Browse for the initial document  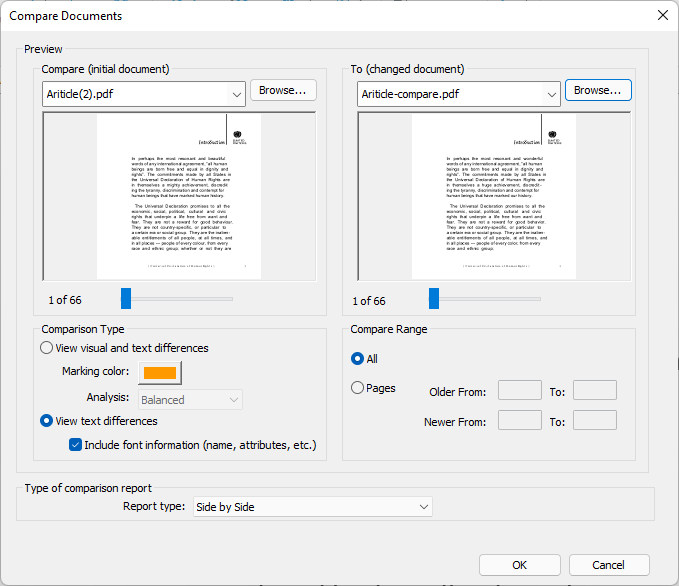[x=283, y=90]
